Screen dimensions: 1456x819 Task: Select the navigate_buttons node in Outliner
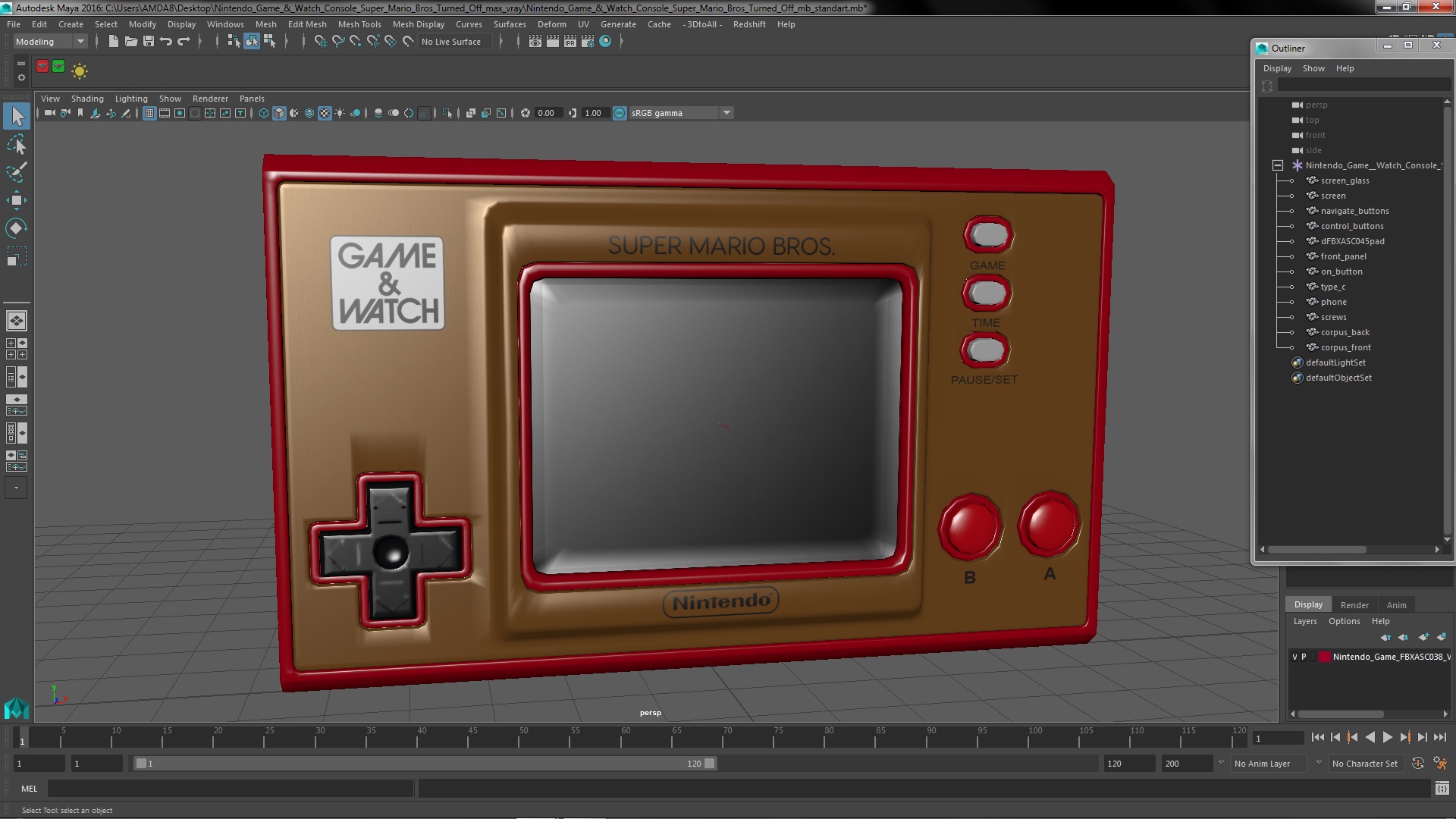point(1354,211)
